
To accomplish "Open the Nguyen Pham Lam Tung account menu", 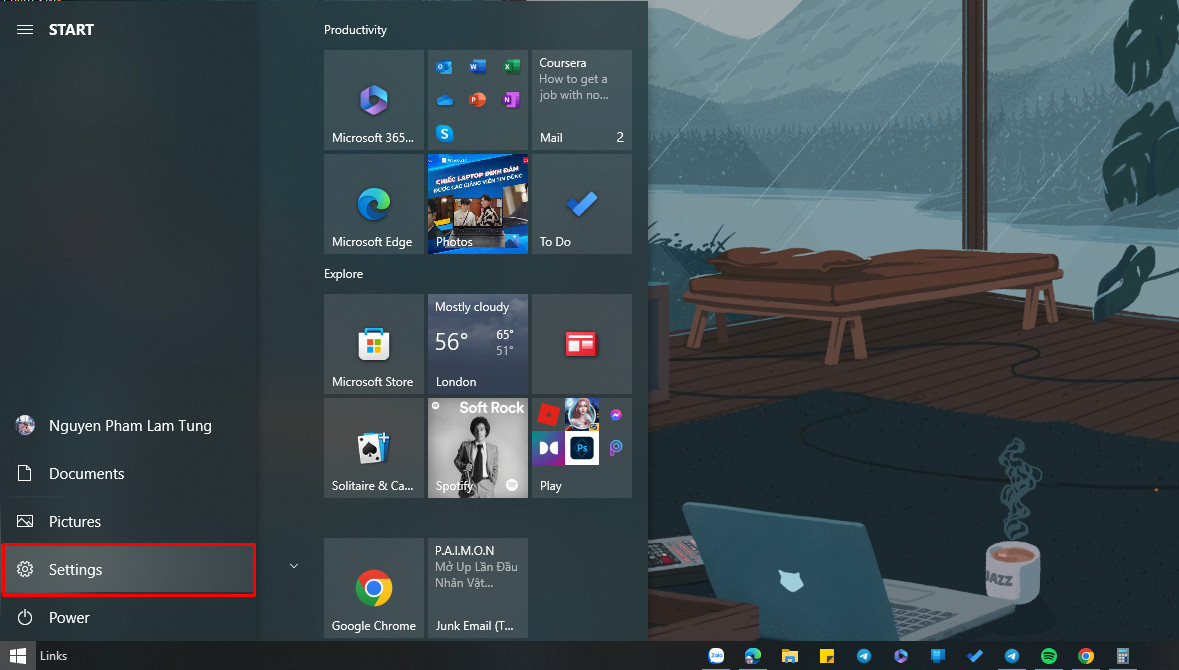I will pyautogui.click(x=129, y=426).
